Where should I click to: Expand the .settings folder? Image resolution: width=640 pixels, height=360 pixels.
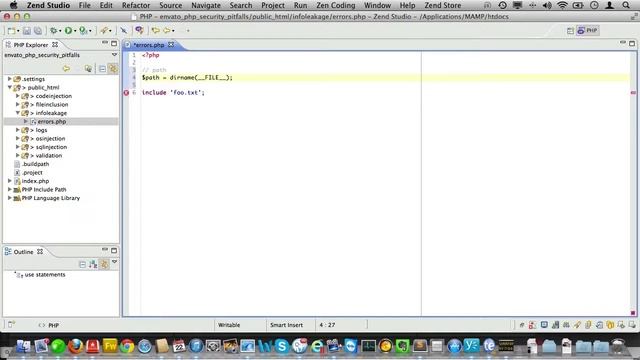coord(9,79)
